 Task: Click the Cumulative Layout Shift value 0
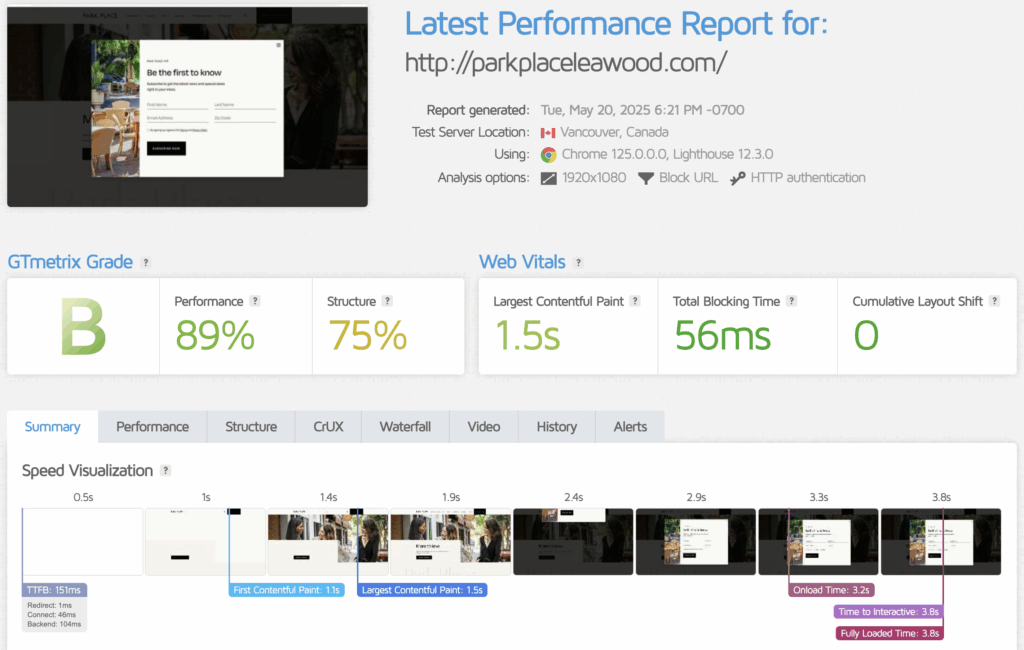pos(867,335)
